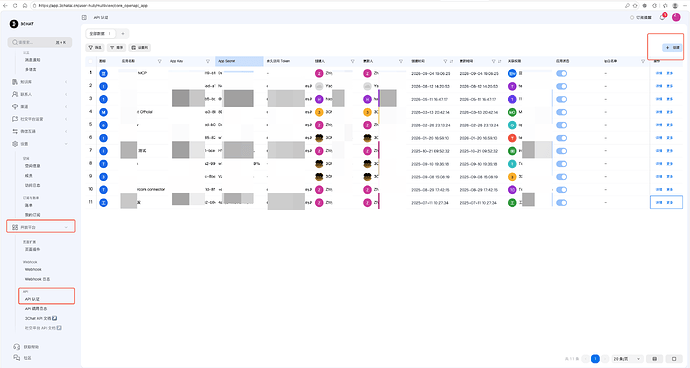Click the filter button above the table

tap(95, 48)
